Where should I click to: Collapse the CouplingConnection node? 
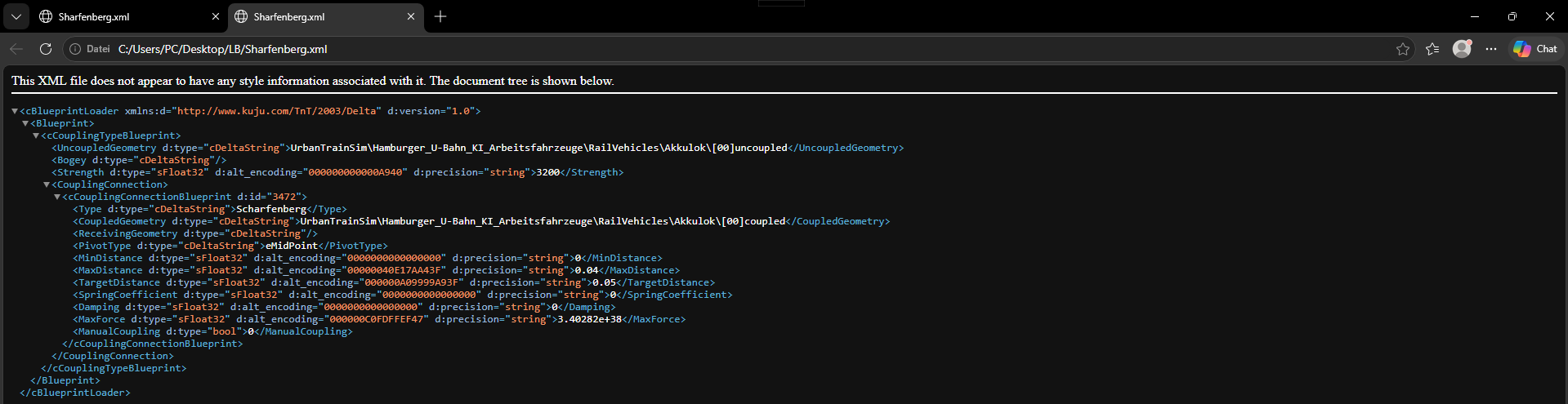[x=47, y=184]
